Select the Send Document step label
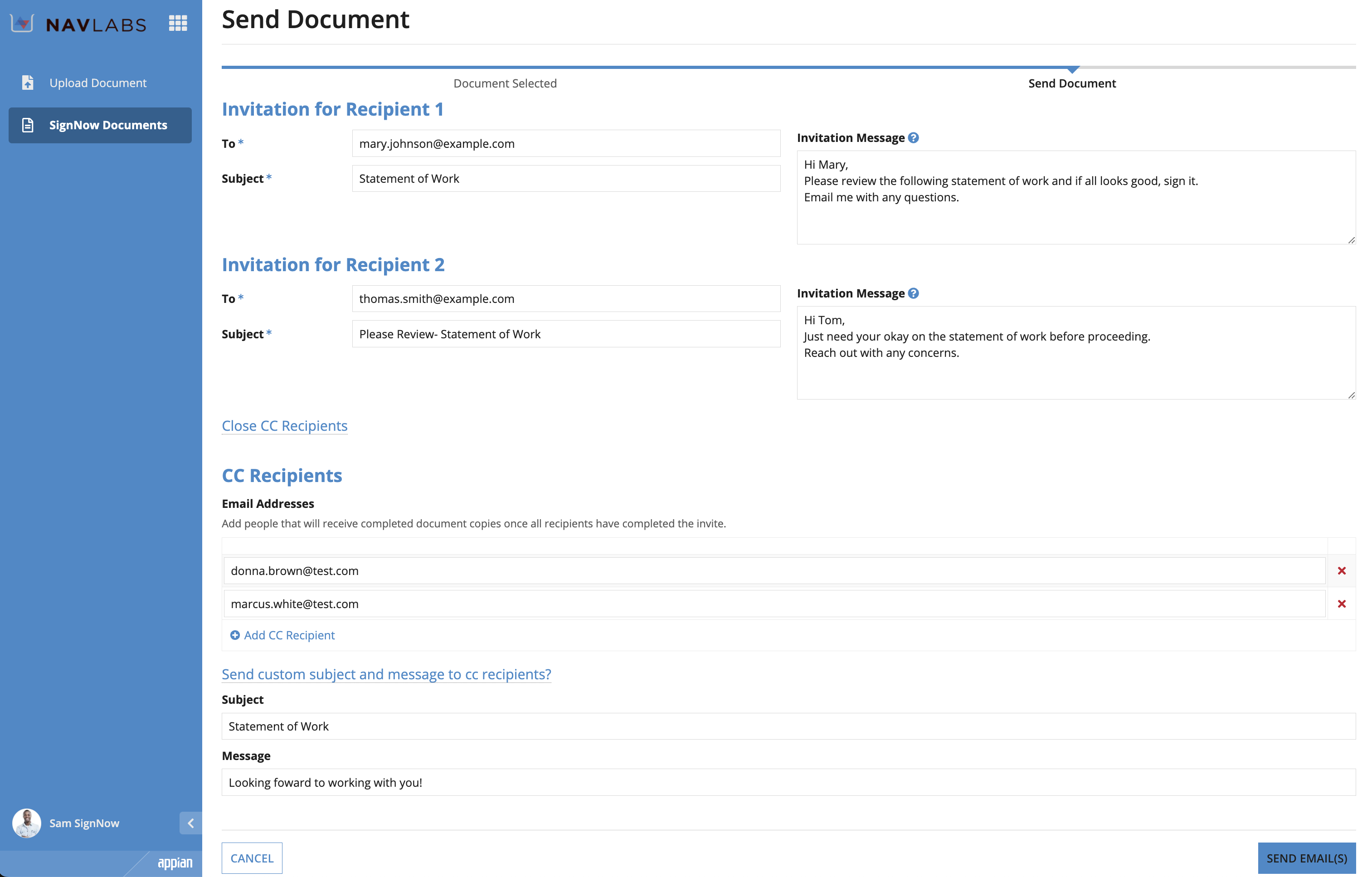1372x877 pixels. (1072, 83)
